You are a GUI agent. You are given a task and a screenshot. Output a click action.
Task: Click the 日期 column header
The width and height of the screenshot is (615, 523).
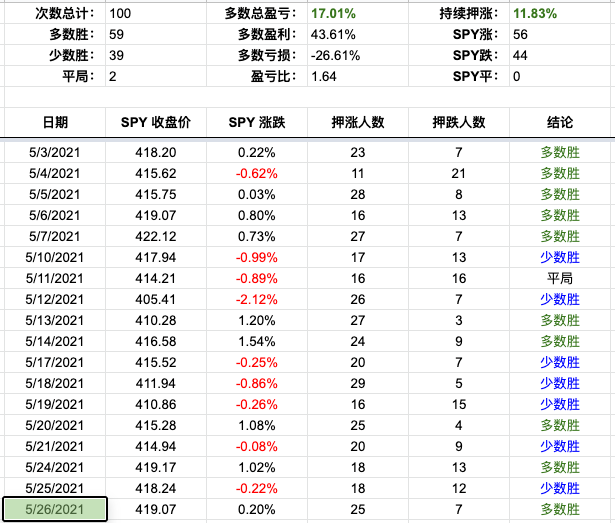(55, 122)
